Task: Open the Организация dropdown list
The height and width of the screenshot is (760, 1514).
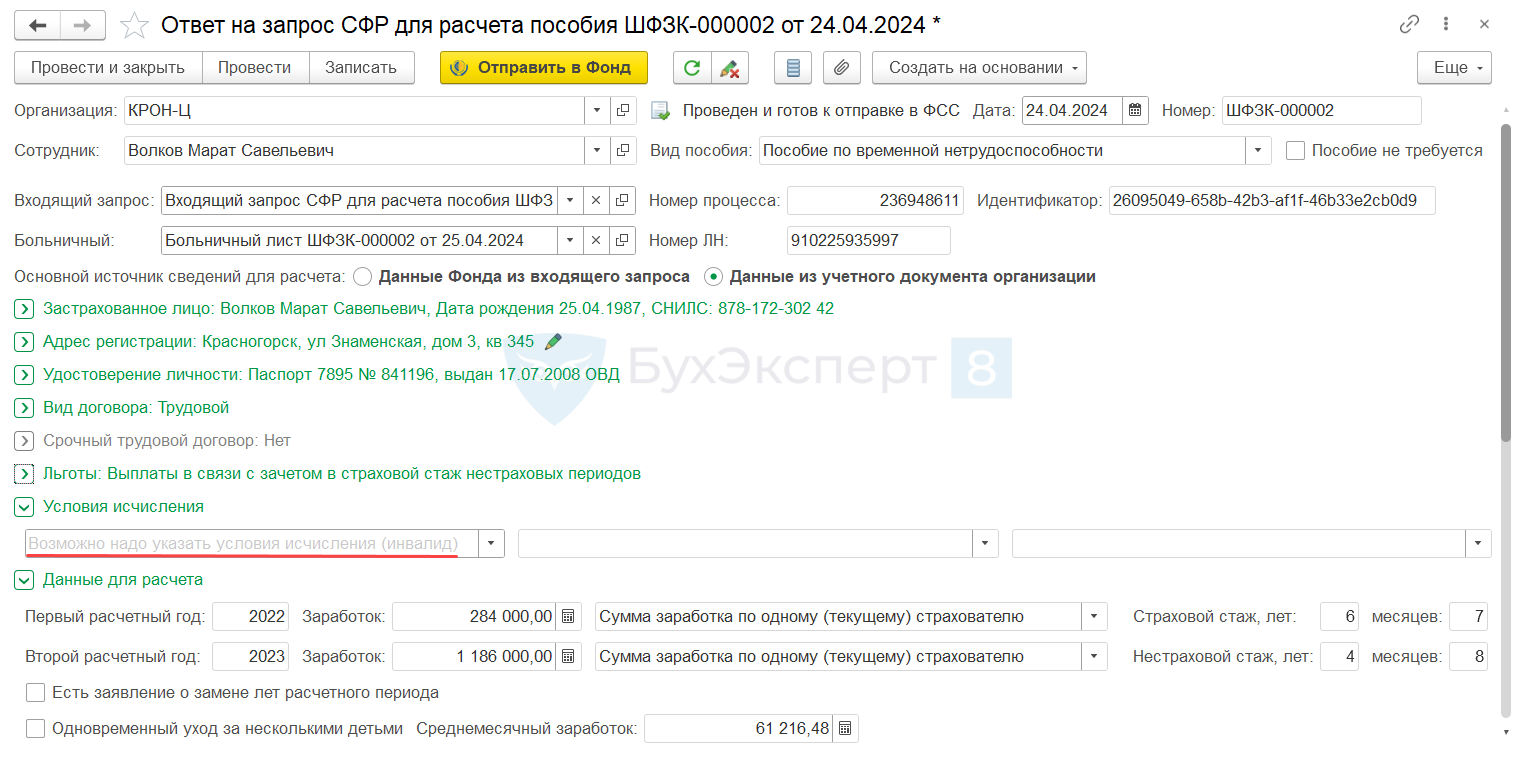Action: pyautogui.click(x=597, y=110)
